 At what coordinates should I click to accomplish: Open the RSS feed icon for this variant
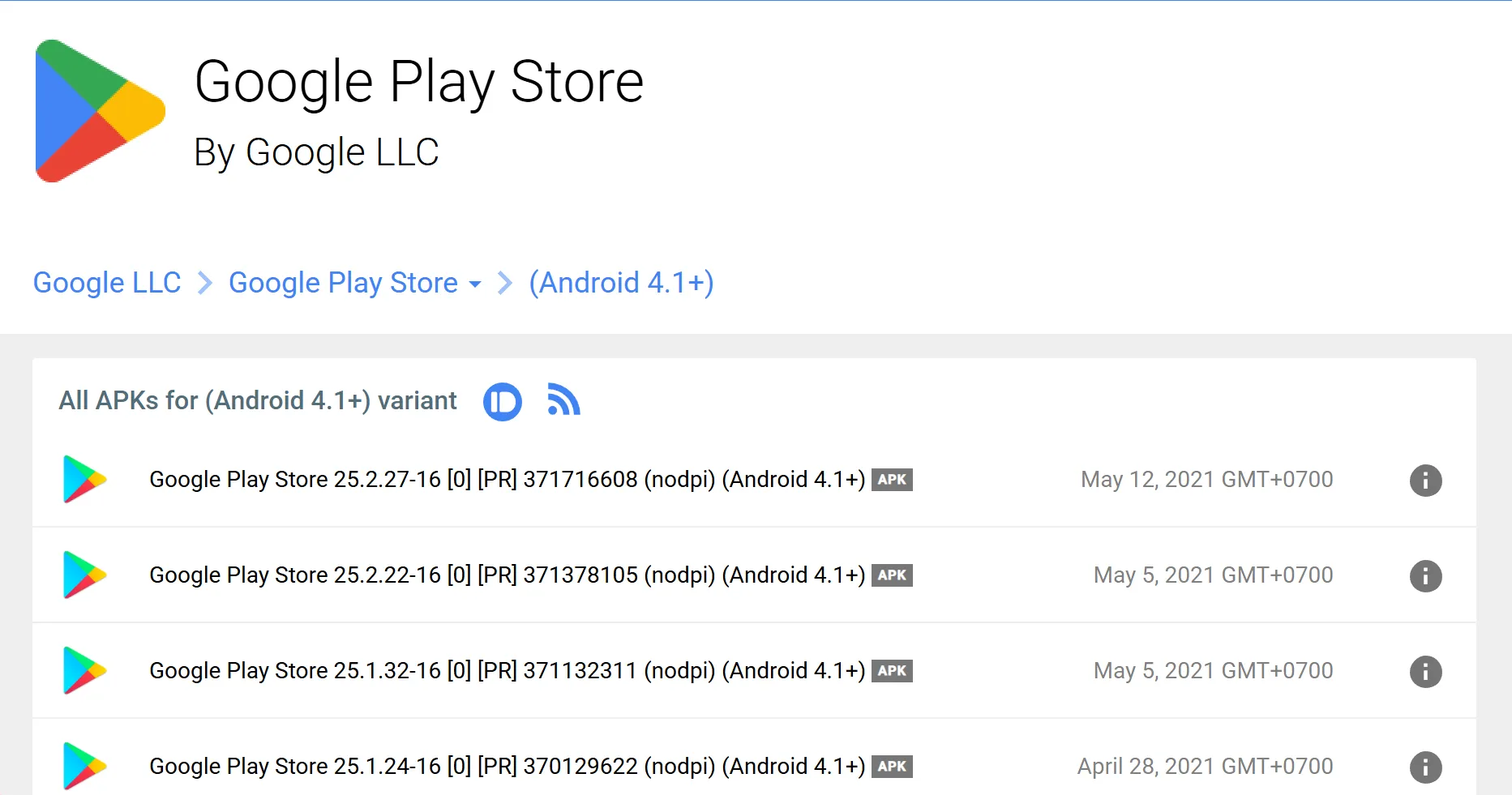564,400
